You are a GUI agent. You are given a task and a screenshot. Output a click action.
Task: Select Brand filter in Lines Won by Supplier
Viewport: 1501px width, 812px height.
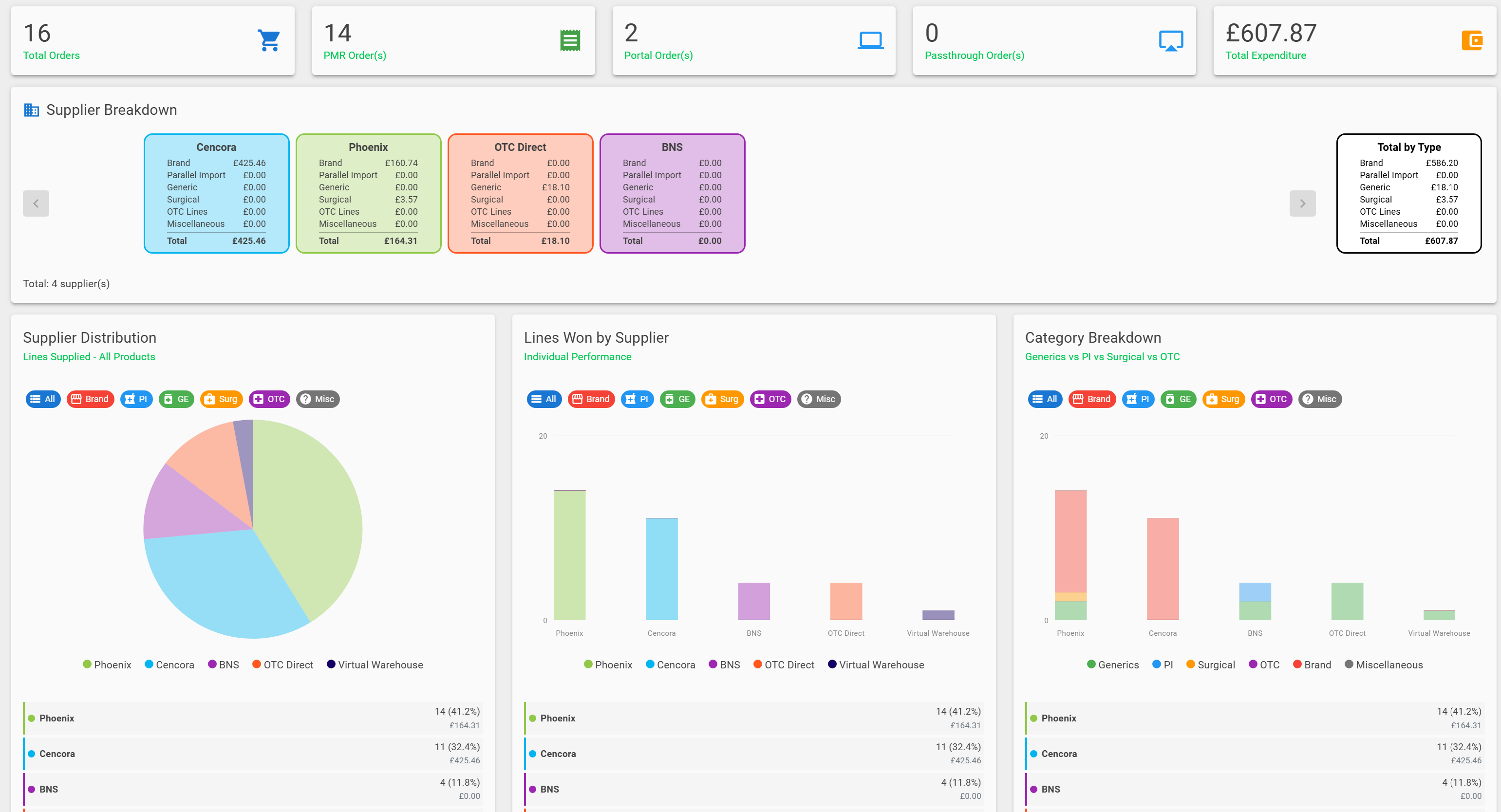(591, 399)
